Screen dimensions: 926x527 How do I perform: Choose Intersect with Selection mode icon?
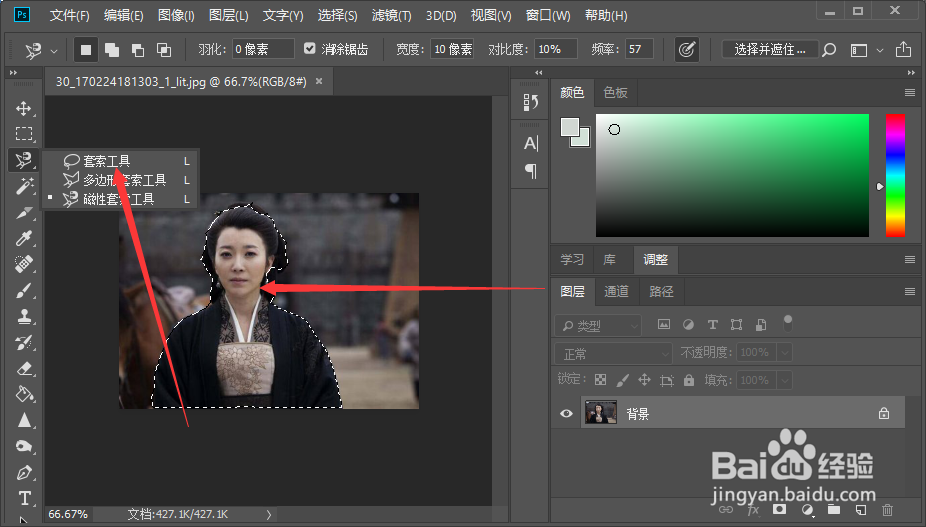click(164, 50)
